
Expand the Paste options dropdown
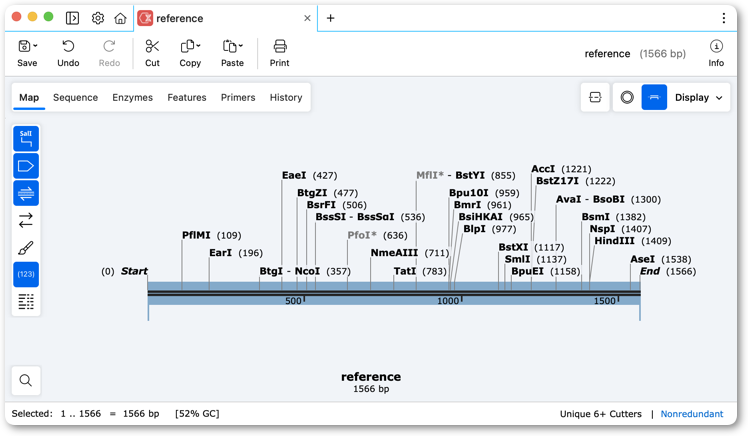[241, 46]
